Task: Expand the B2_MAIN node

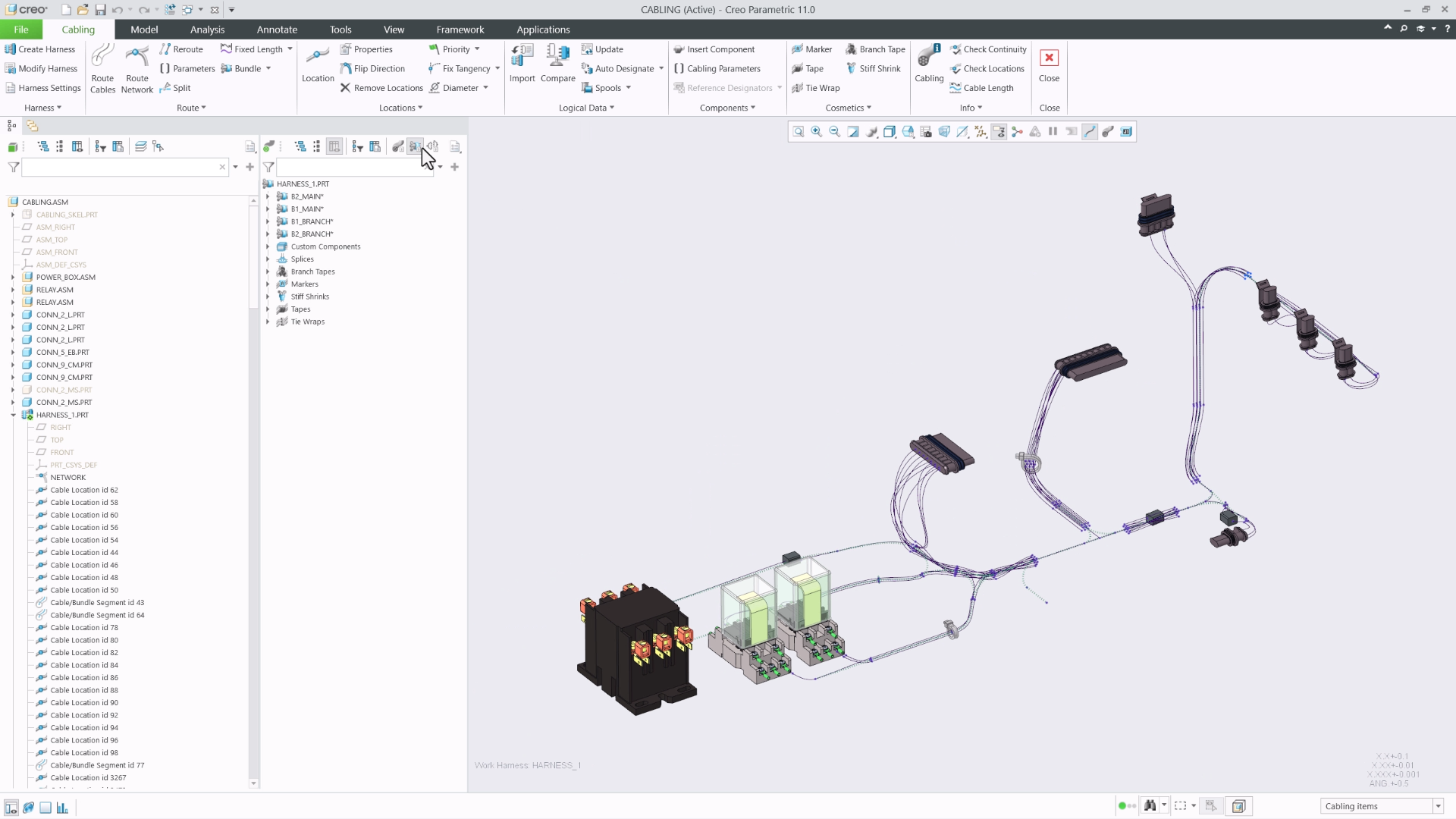Action: pos(268,196)
